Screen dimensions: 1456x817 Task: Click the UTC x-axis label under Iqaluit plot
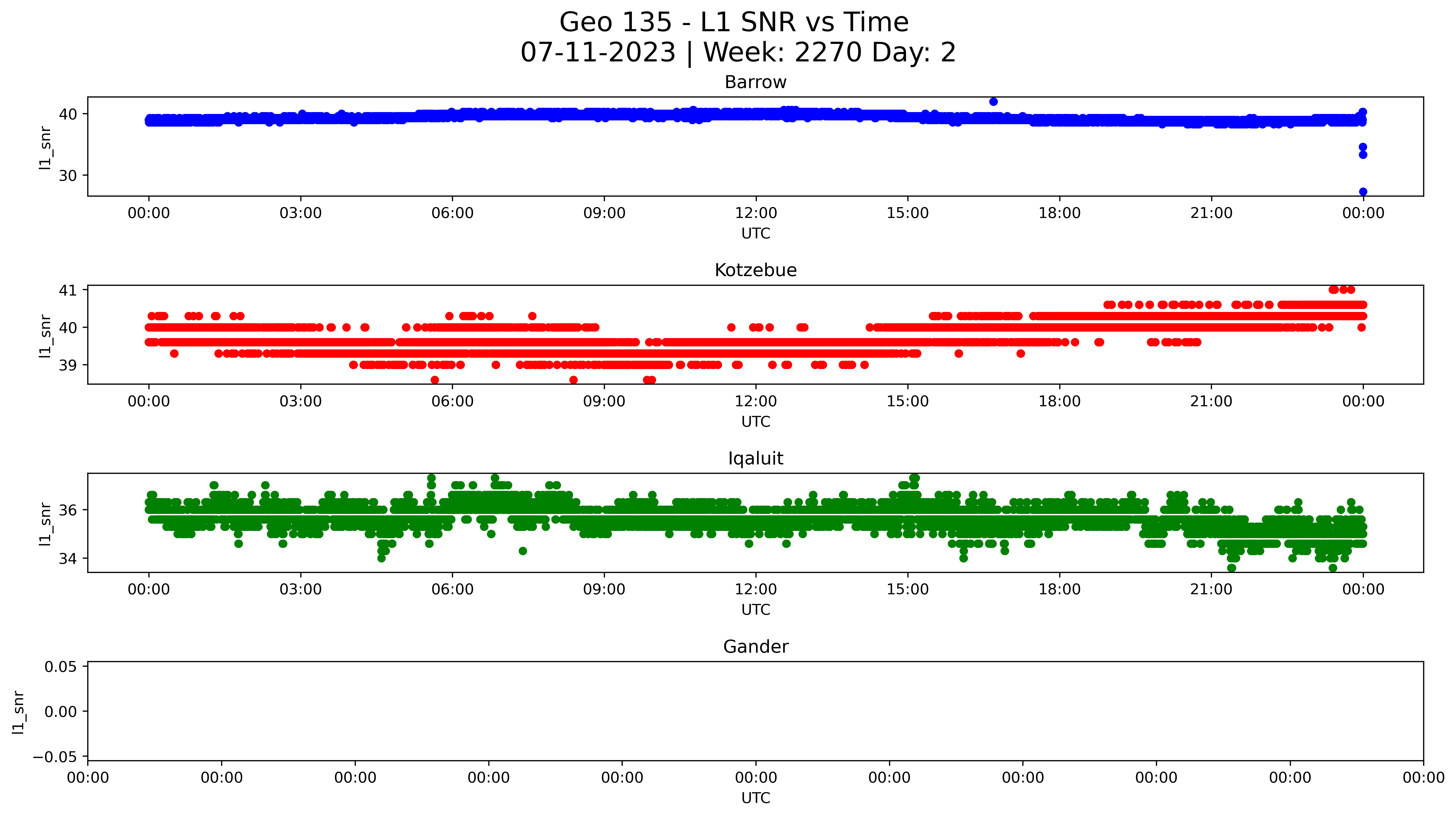coord(756,610)
